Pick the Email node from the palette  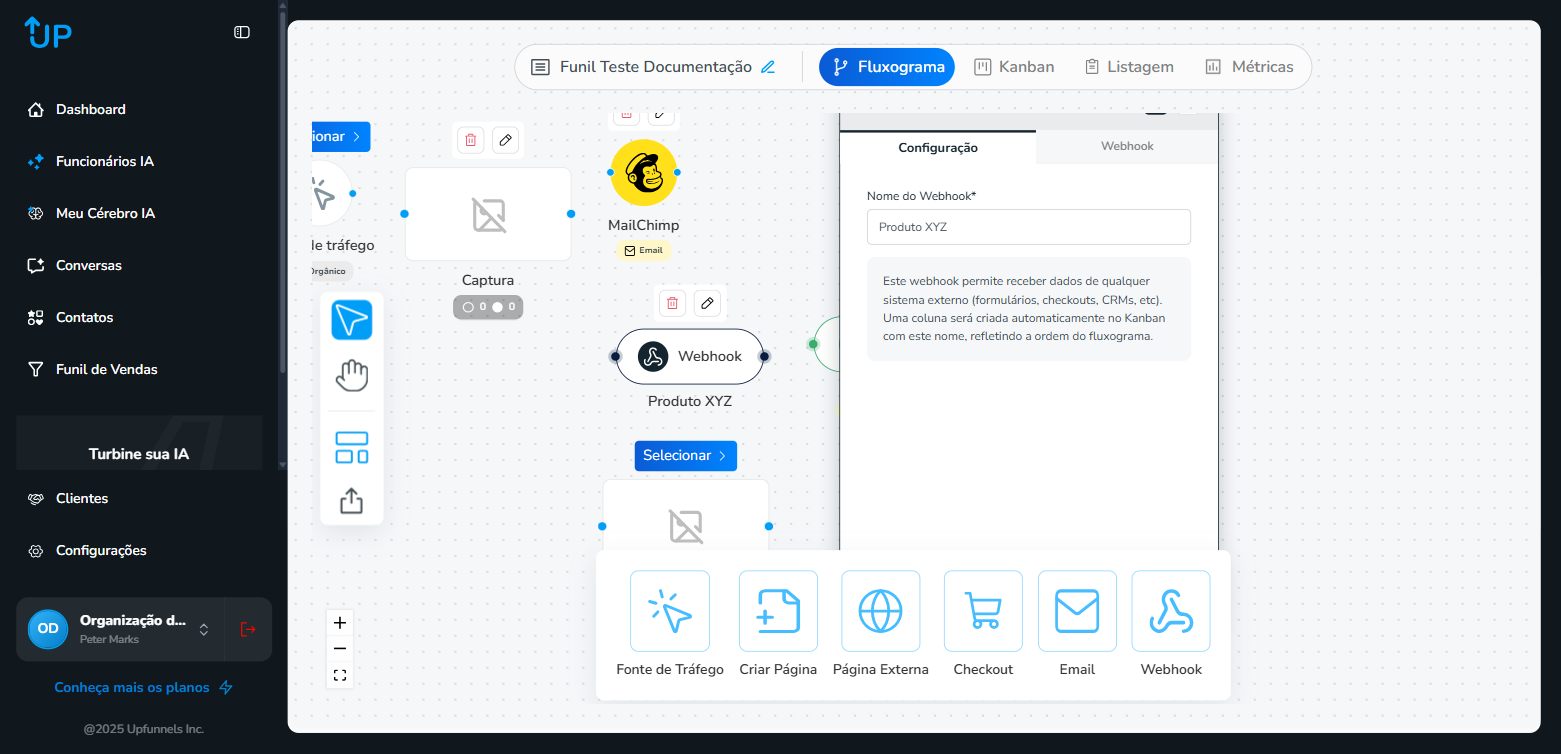(x=1077, y=611)
